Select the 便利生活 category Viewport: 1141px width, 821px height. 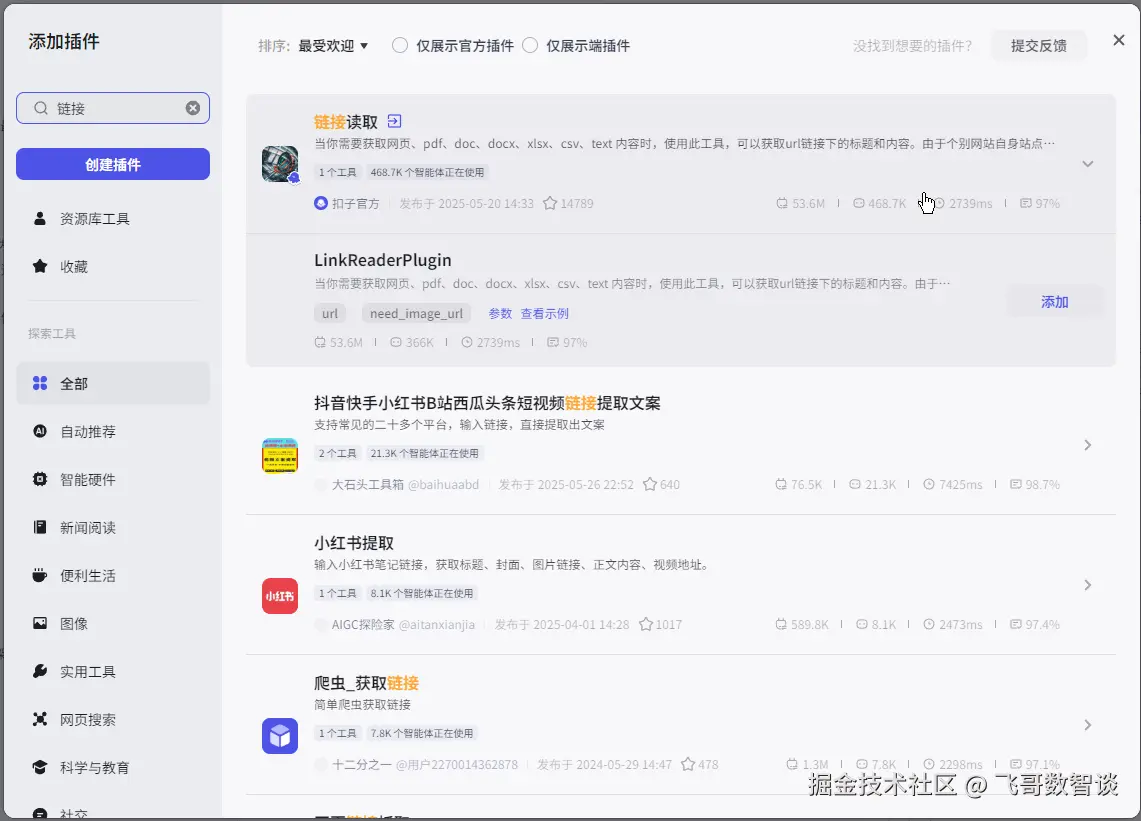tap(113, 576)
